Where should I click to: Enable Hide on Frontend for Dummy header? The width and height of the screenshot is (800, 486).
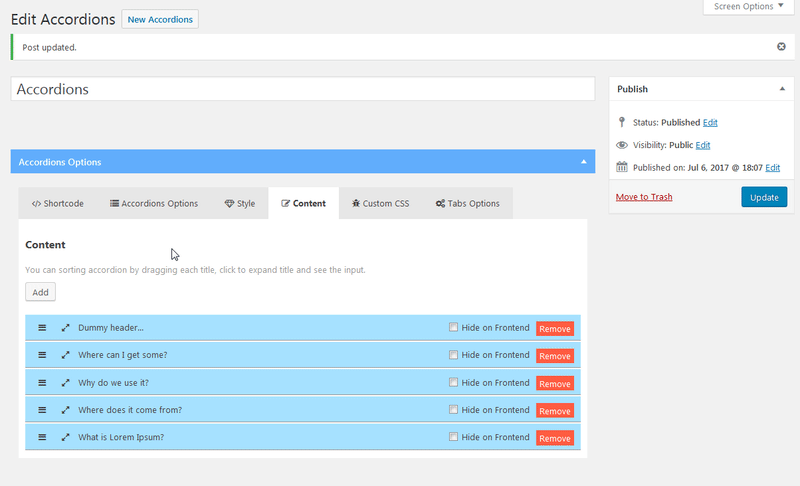[x=454, y=327]
